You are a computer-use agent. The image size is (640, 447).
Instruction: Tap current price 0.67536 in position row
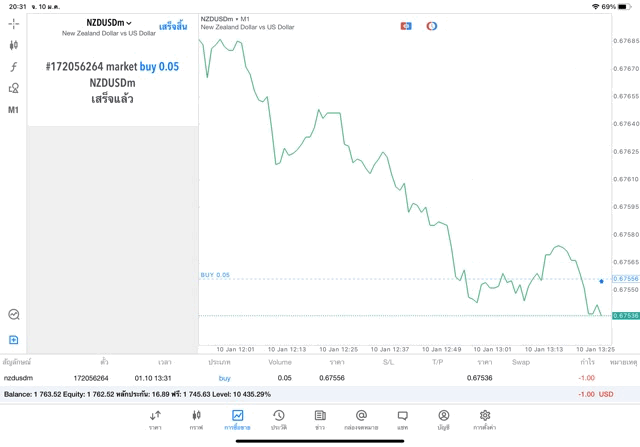point(480,378)
